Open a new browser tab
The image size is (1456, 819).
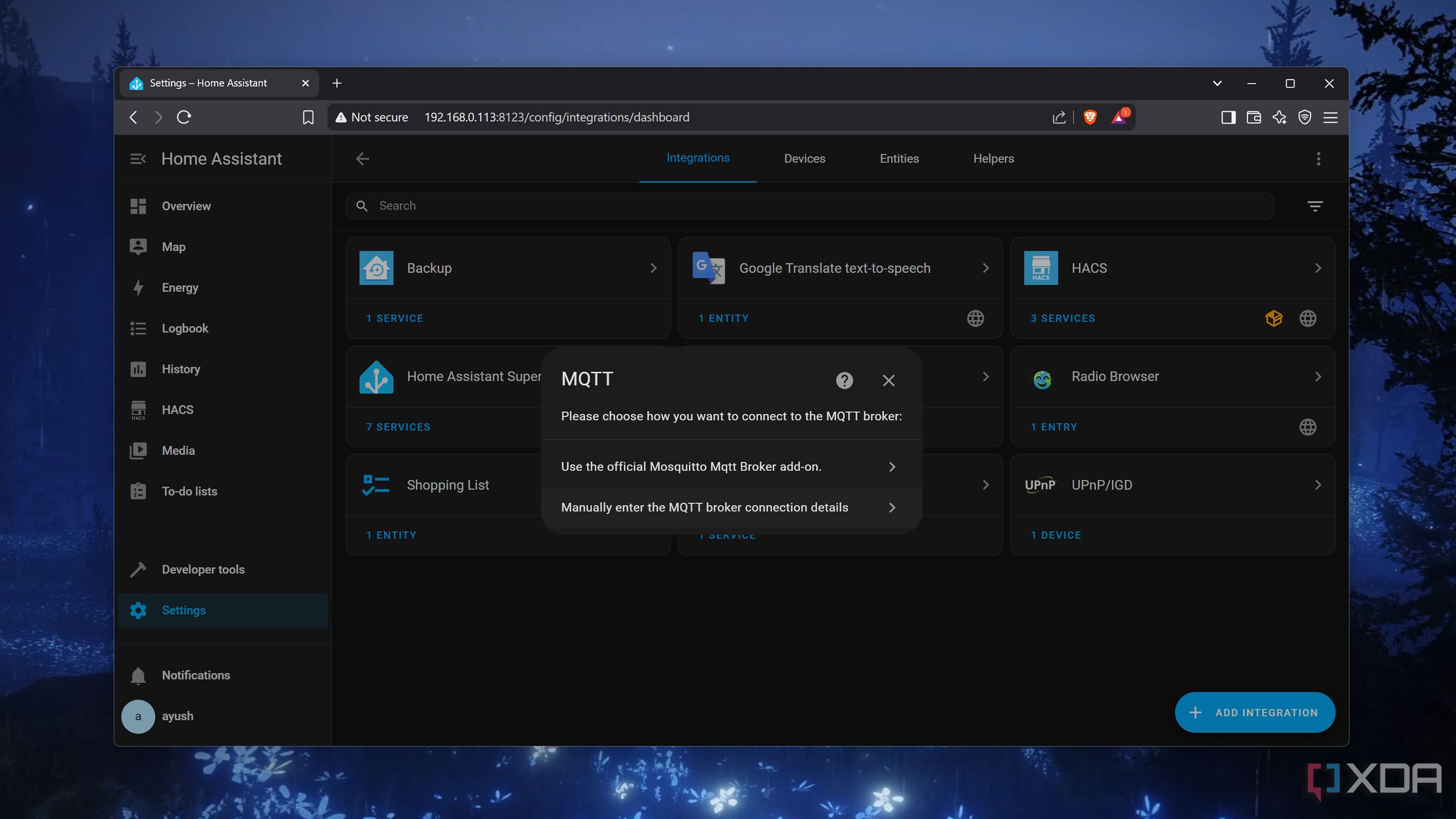point(337,83)
